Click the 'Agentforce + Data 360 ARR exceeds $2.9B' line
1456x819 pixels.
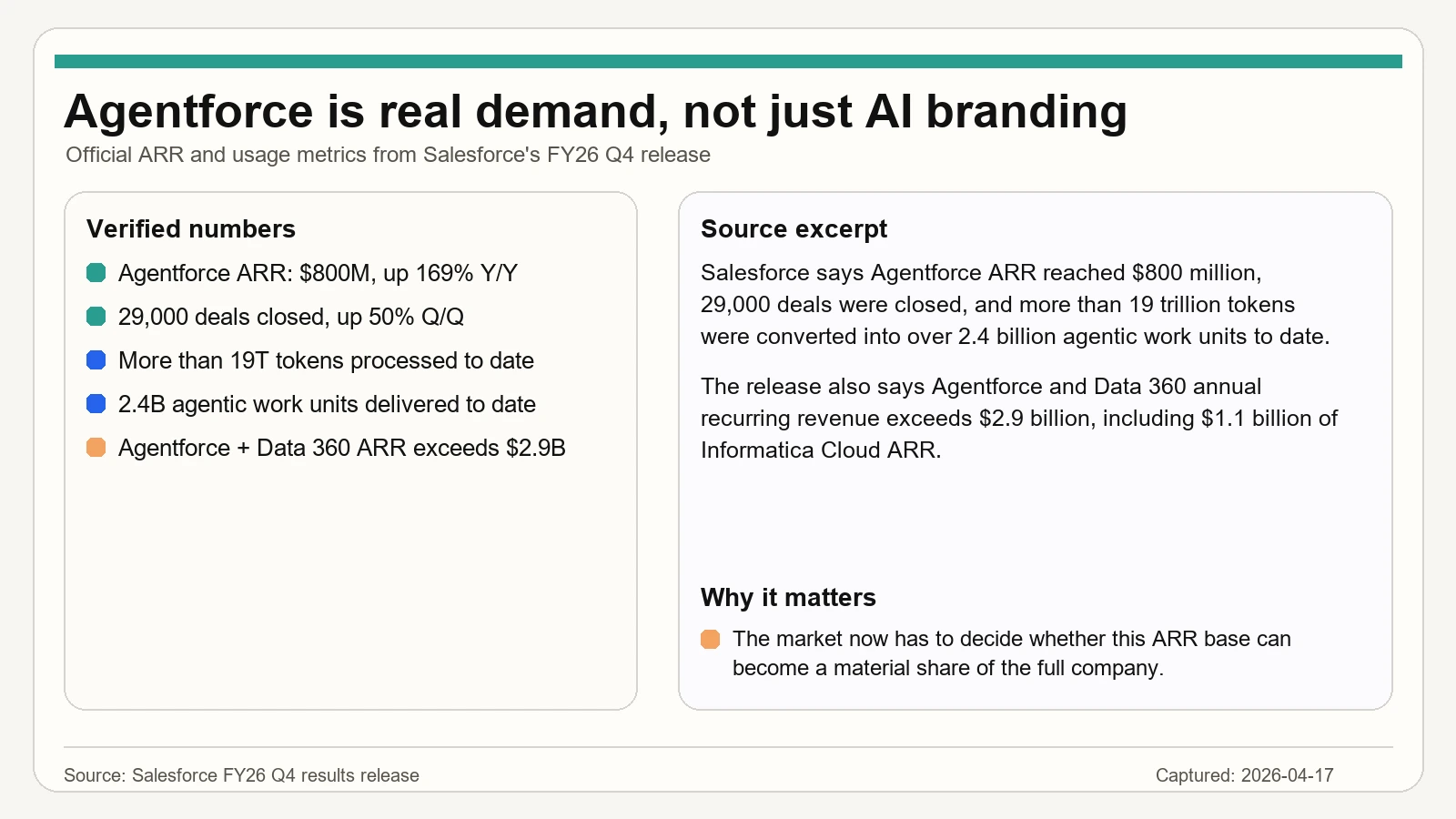tap(342, 448)
